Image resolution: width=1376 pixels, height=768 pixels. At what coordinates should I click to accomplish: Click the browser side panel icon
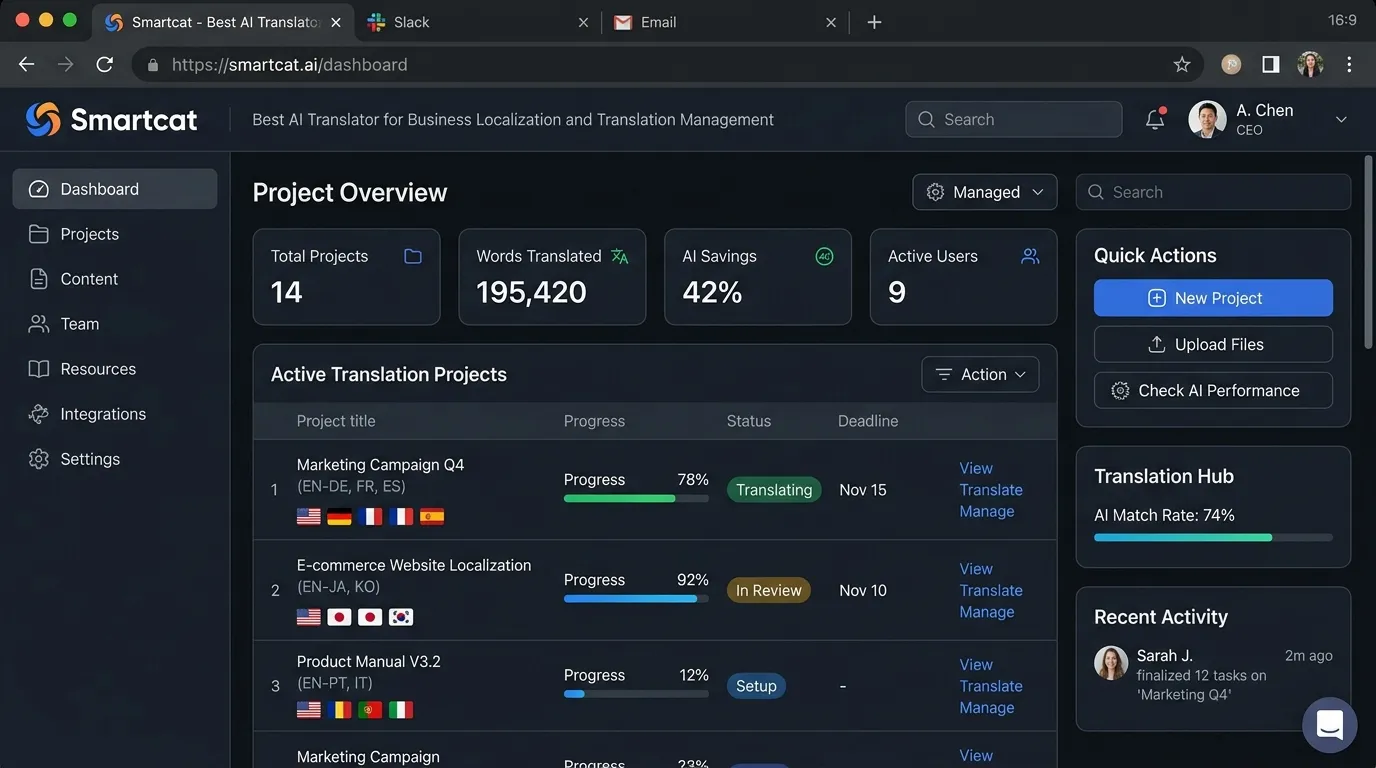1270,64
